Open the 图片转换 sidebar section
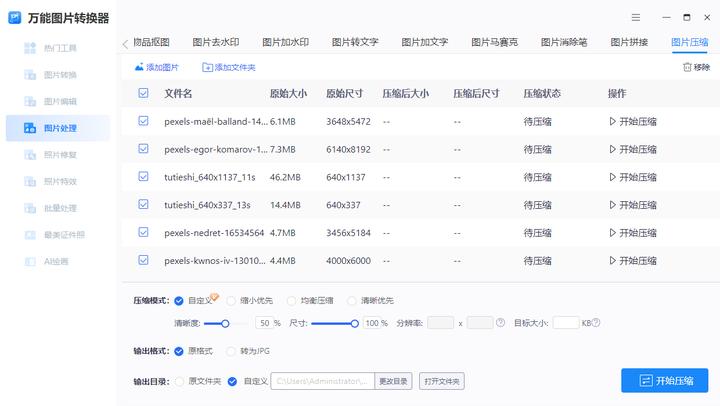This screenshot has height=406, width=720. 51,74
